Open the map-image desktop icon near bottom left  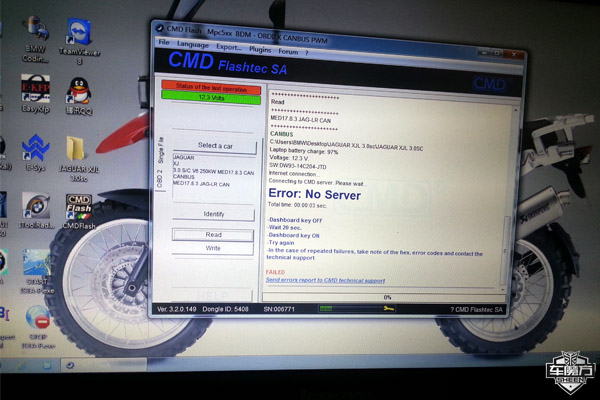[x=36, y=271]
